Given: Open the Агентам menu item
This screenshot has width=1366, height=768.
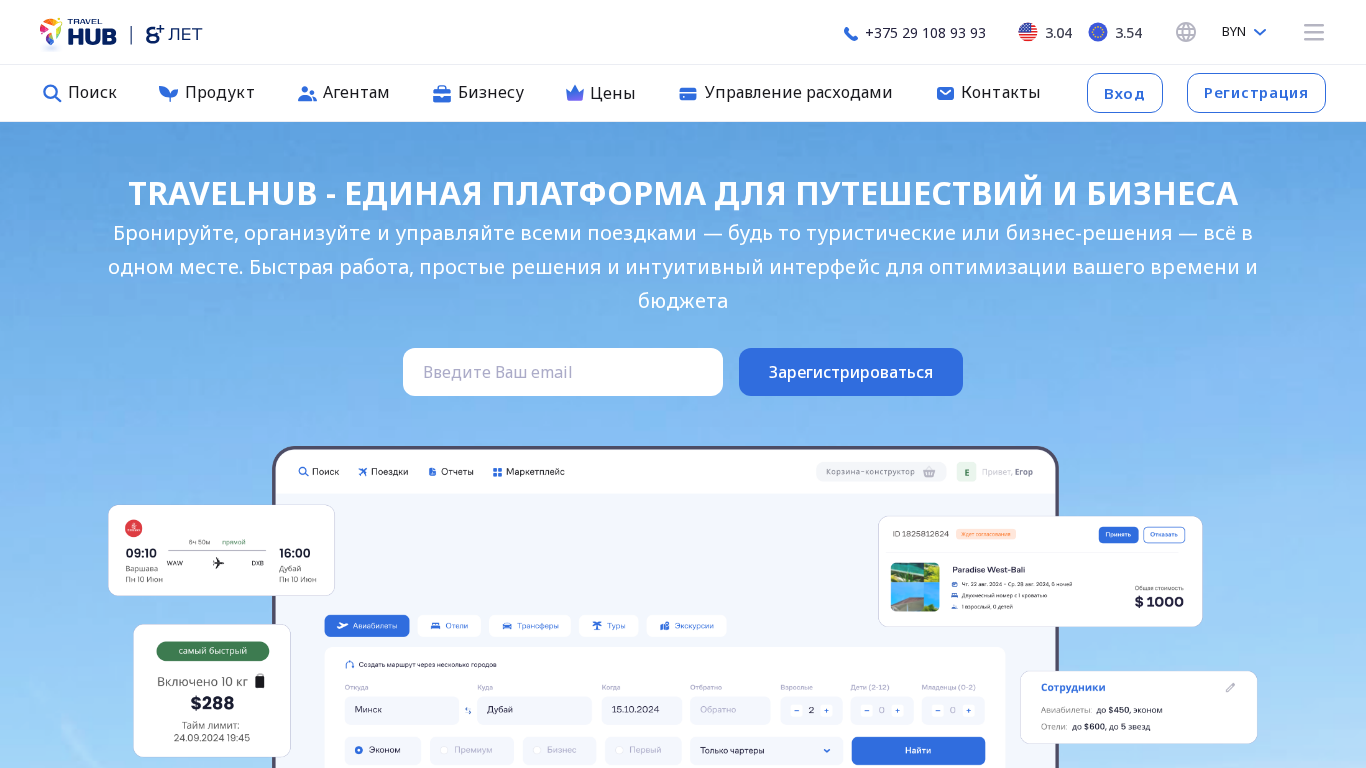Looking at the screenshot, I should coord(344,93).
